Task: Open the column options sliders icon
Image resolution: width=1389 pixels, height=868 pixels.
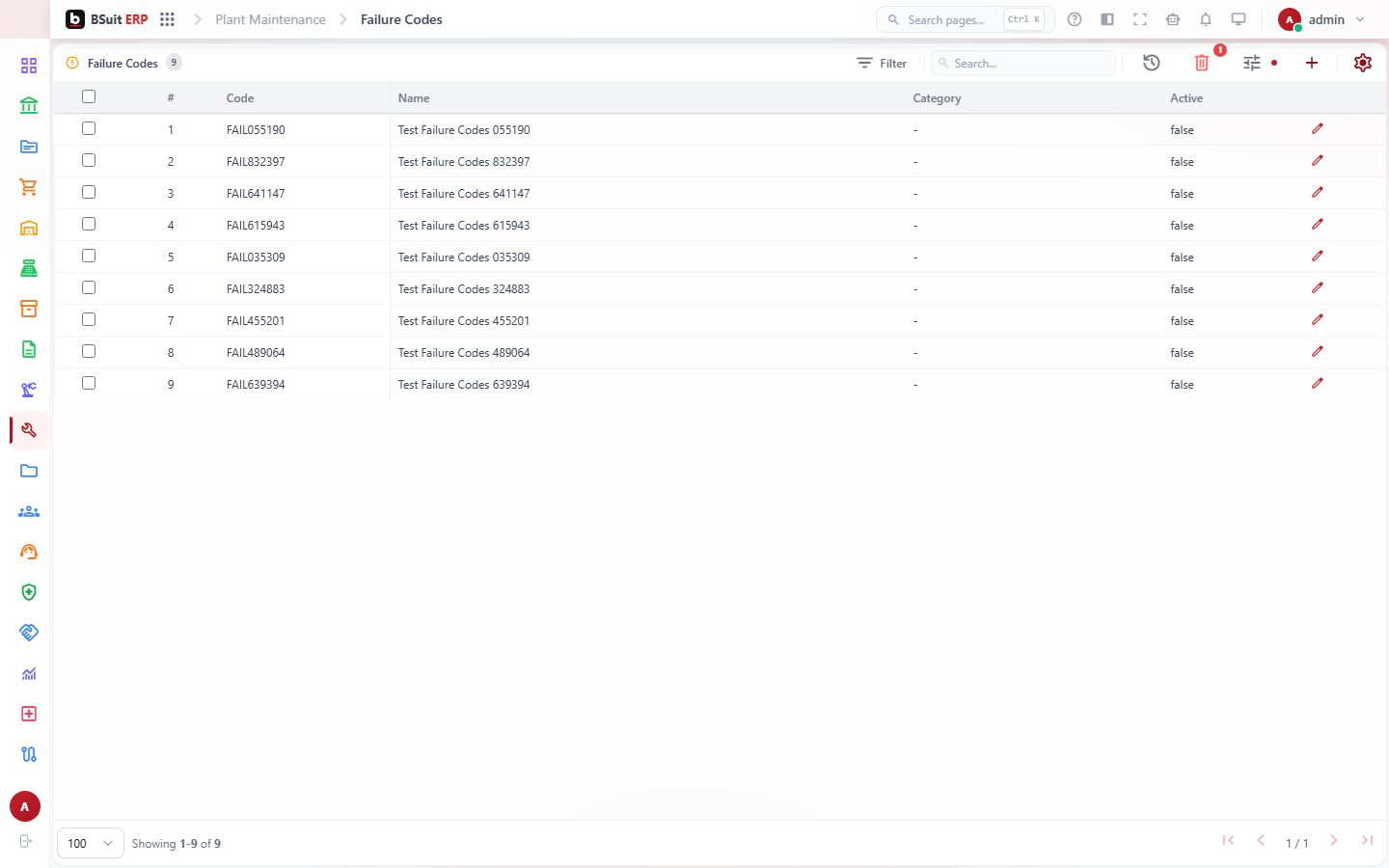Action: tap(1252, 63)
